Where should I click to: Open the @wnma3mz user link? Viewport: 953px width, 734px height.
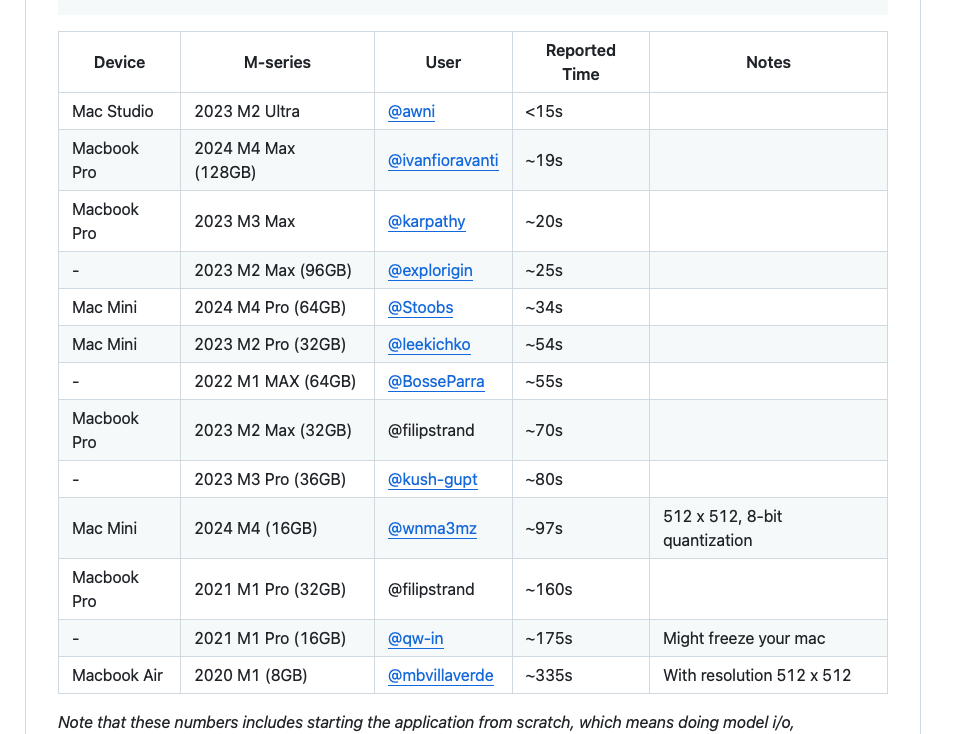pyautogui.click(x=432, y=528)
